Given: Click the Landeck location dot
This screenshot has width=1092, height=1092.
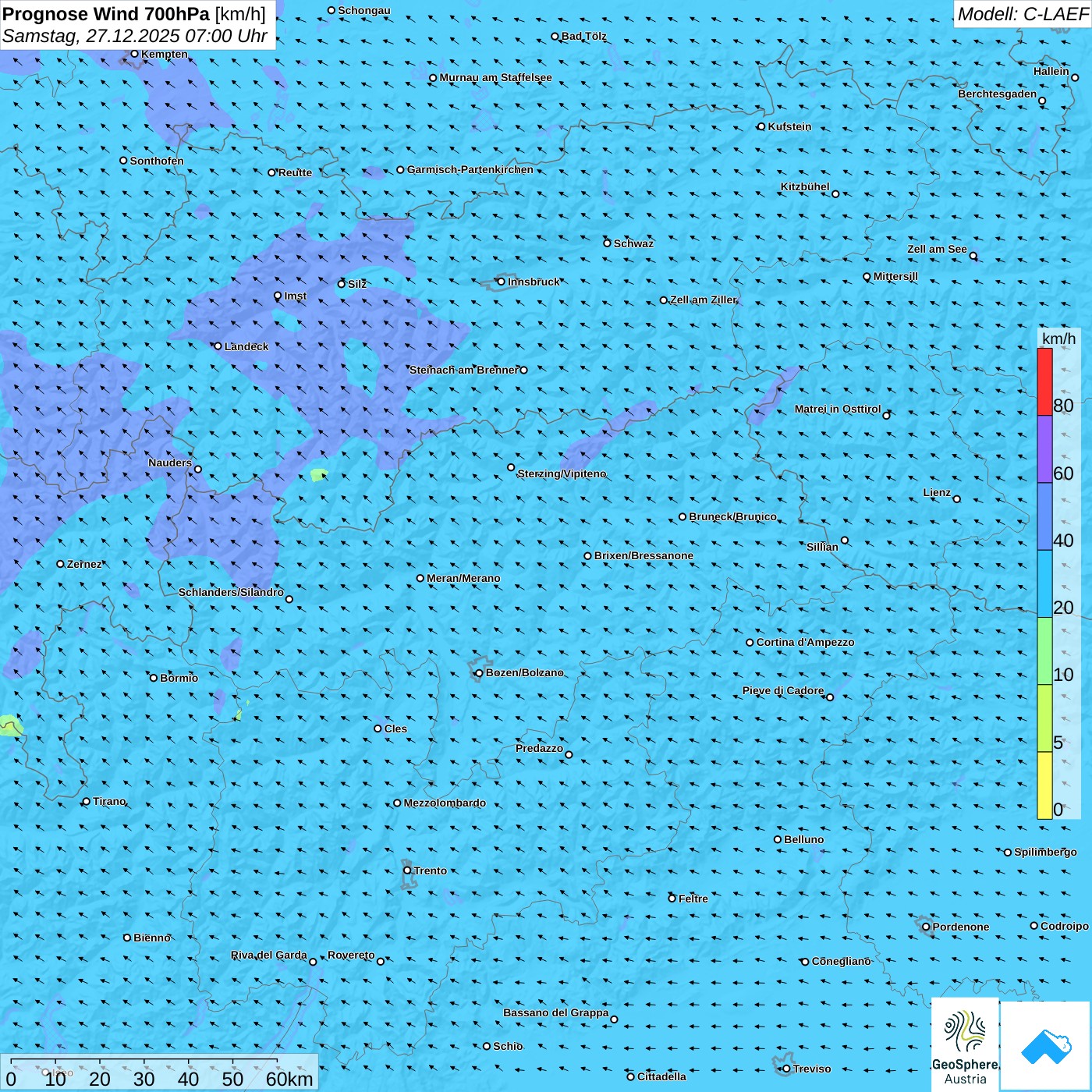Looking at the screenshot, I should point(218,346).
